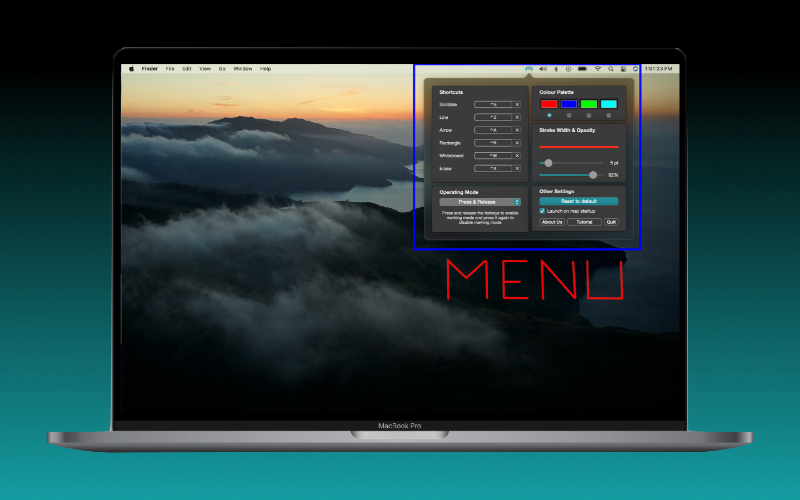Click the Other Settings heading

pos(557,191)
